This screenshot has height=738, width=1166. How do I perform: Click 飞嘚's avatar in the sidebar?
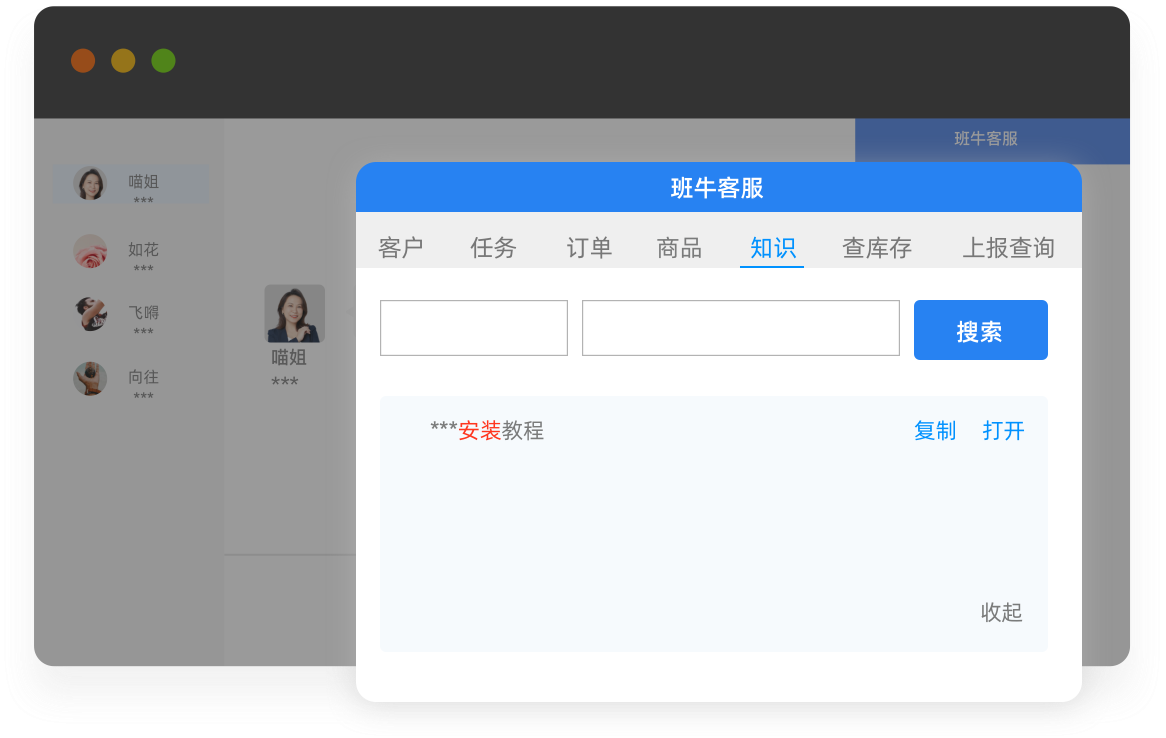[x=90, y=314]
